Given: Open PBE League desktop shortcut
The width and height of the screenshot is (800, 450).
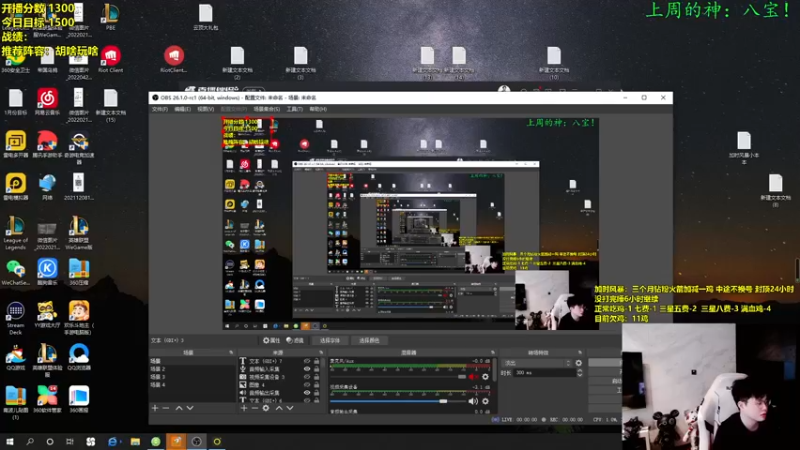Looking at the screenshot, I should pyautogui.click(x=110, y=16).
